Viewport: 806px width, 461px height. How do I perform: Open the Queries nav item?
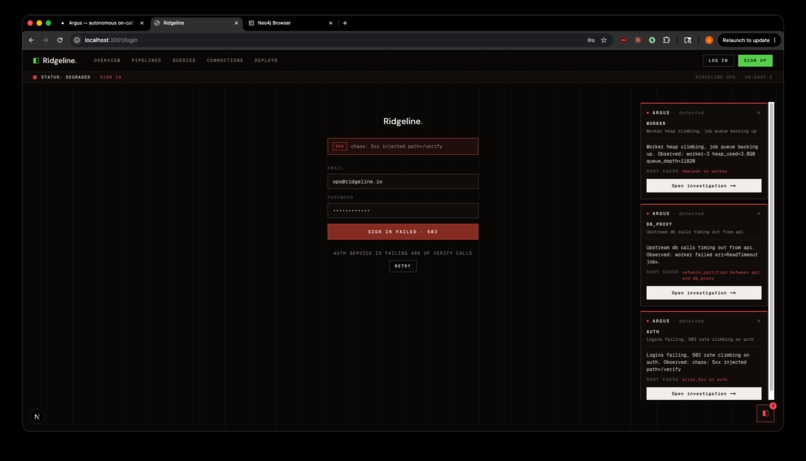pos(184,61)
